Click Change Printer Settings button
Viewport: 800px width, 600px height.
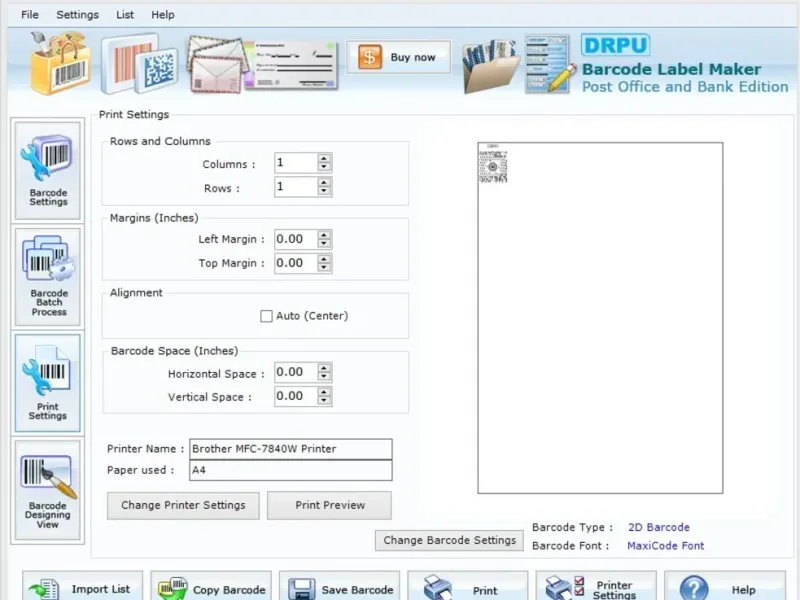click(183, 505)
